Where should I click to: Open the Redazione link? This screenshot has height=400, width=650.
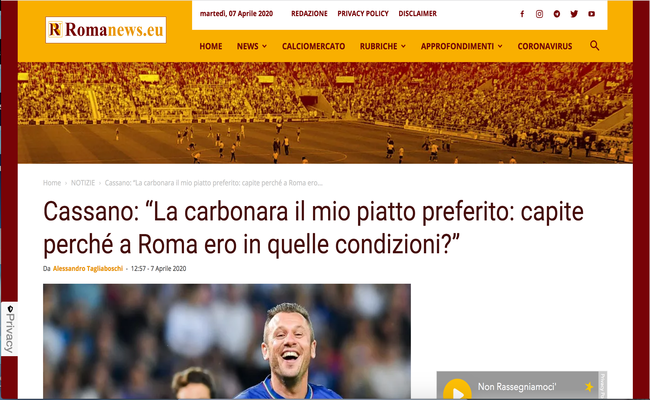tap(309, 14)
